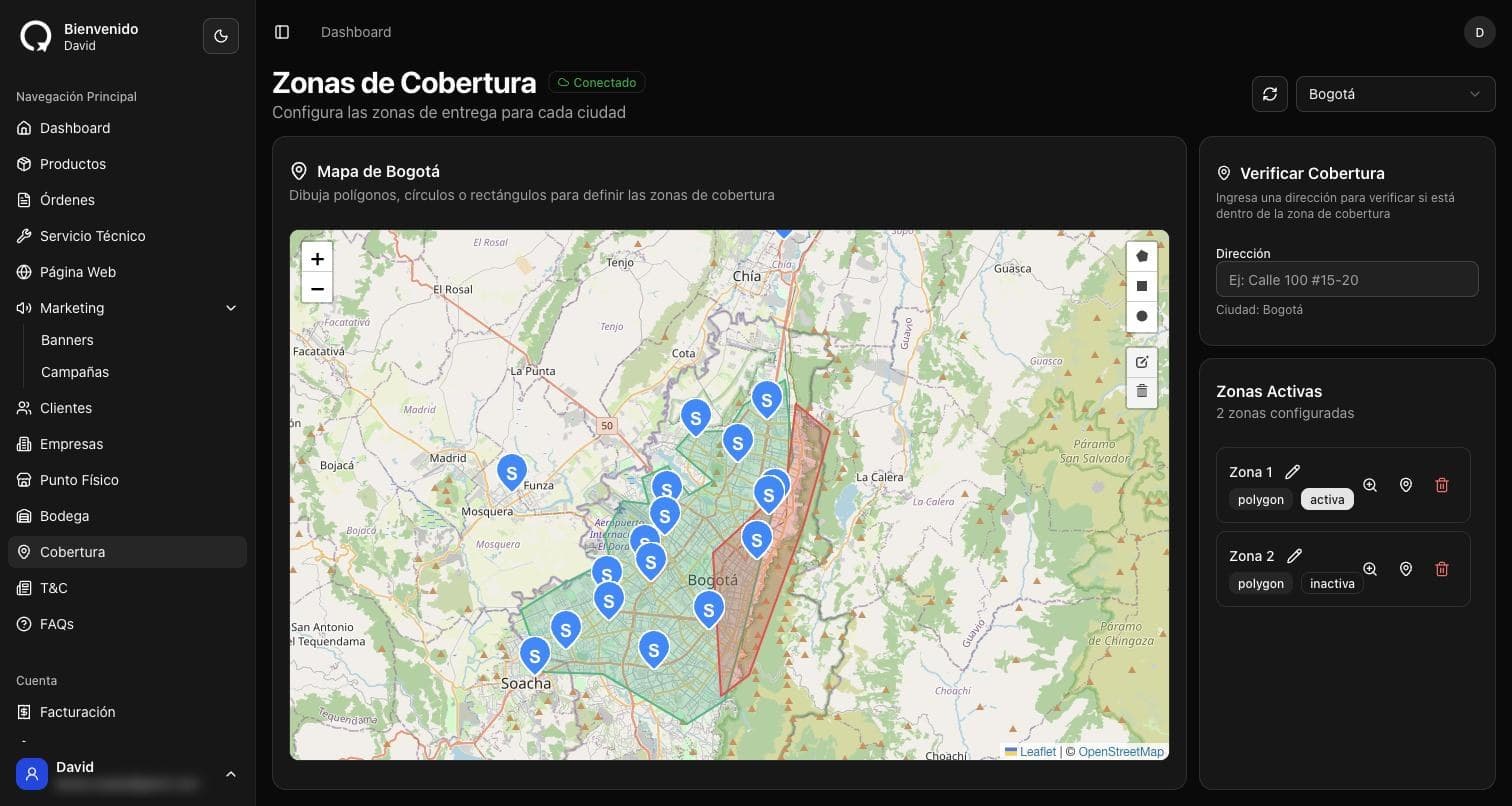Delete Zona 1 red trash icon
The image size is (1512, 806).
[x=1442, y=485]
